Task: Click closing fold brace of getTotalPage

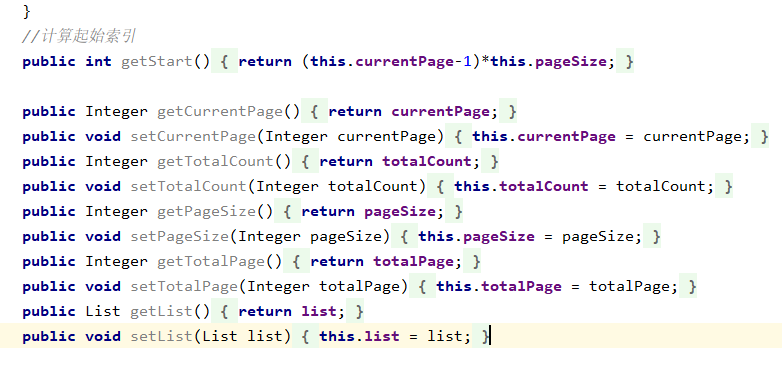Action: point(472,261)
